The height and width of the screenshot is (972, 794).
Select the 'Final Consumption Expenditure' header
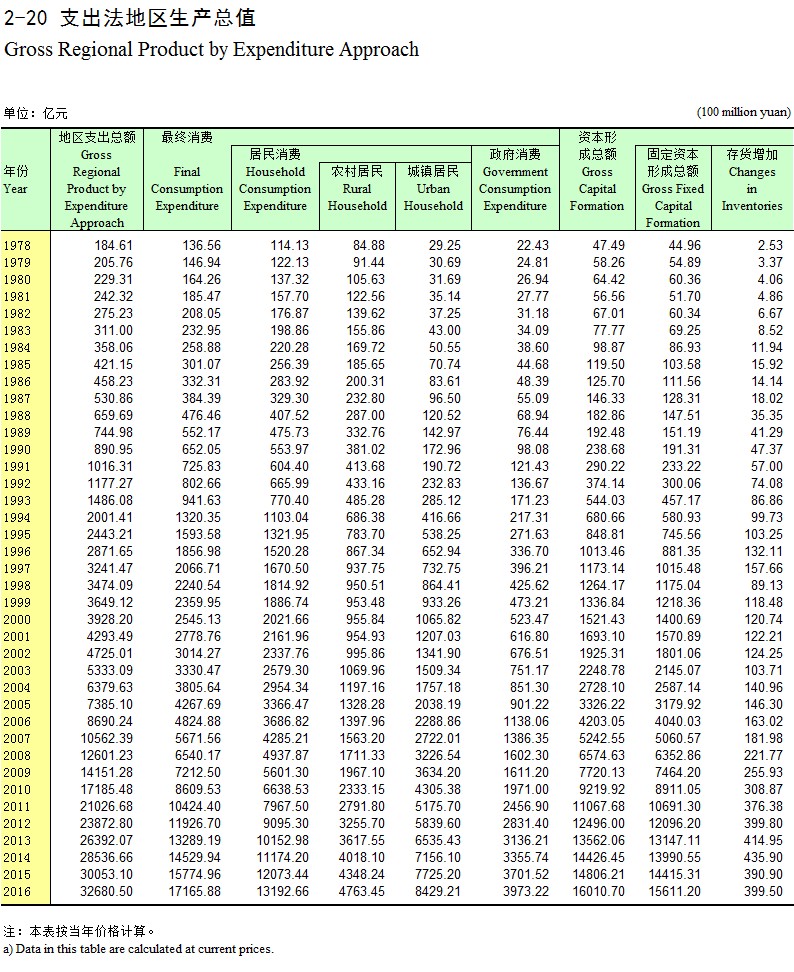pyautogui.click(x=187, y=180)
